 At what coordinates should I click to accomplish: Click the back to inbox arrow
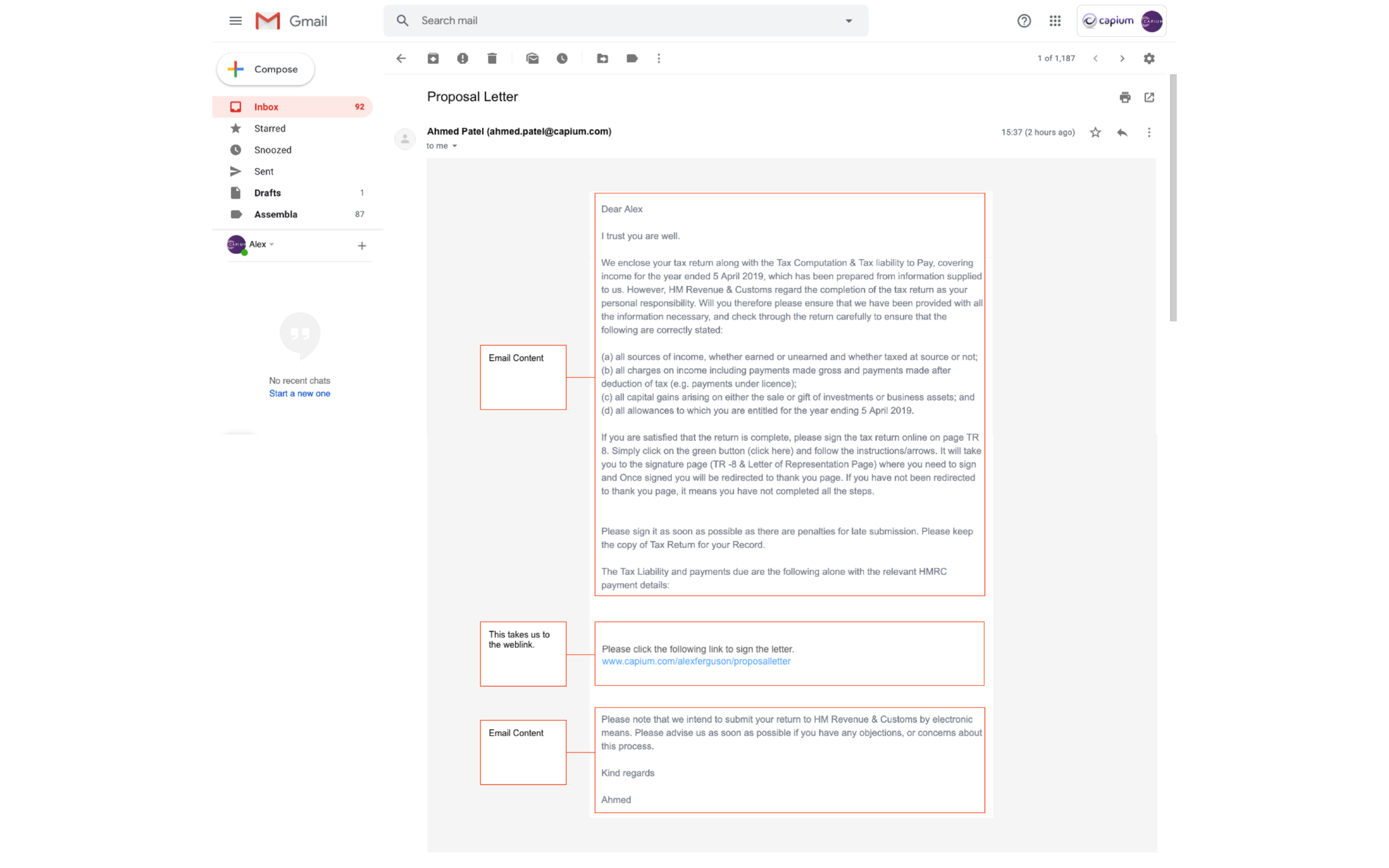point(401,58)
